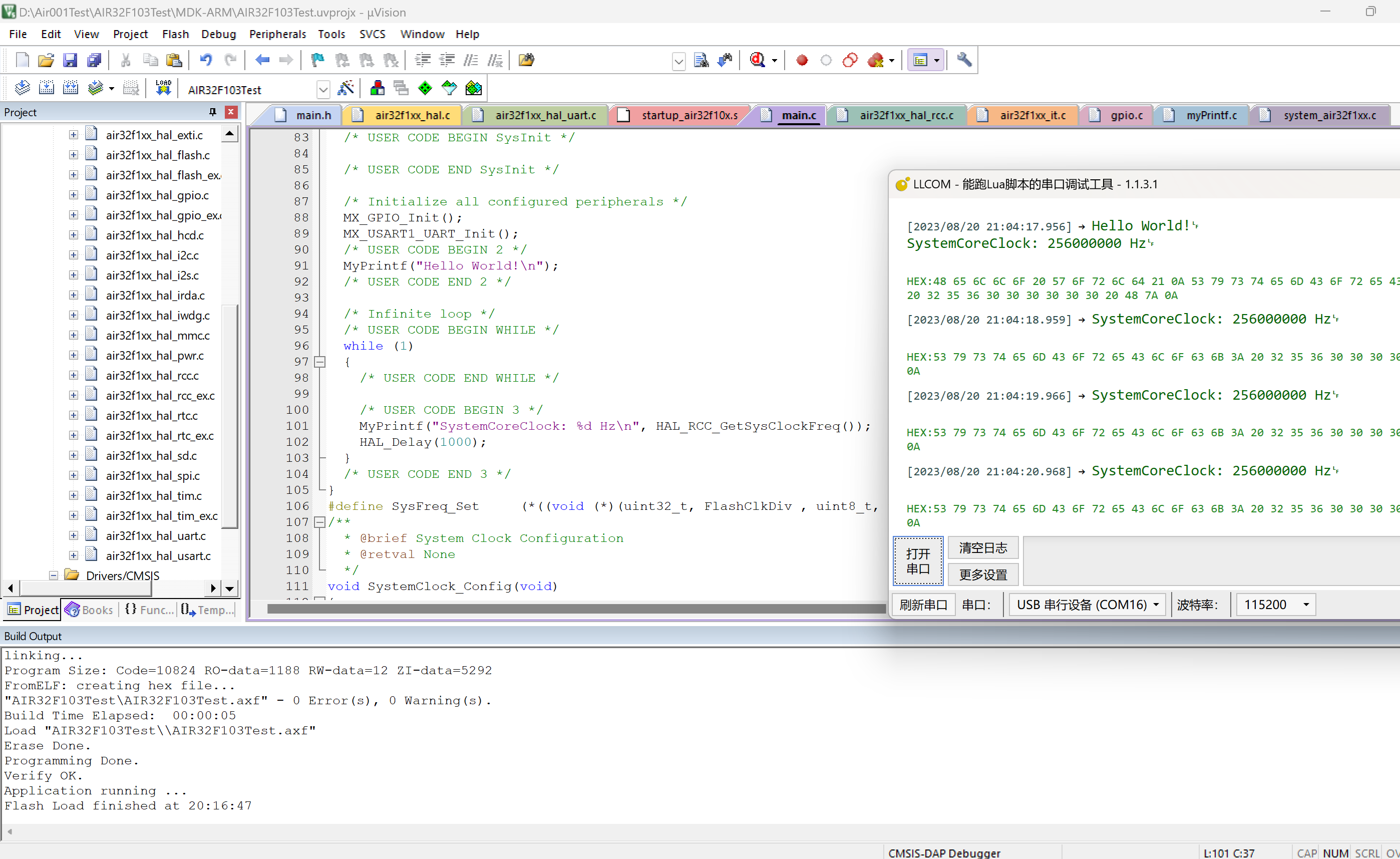Image resolution: width=1400 pixels, height=859 pixels.
Task: Open the Peripherals menu
Action: pos(277,34)
